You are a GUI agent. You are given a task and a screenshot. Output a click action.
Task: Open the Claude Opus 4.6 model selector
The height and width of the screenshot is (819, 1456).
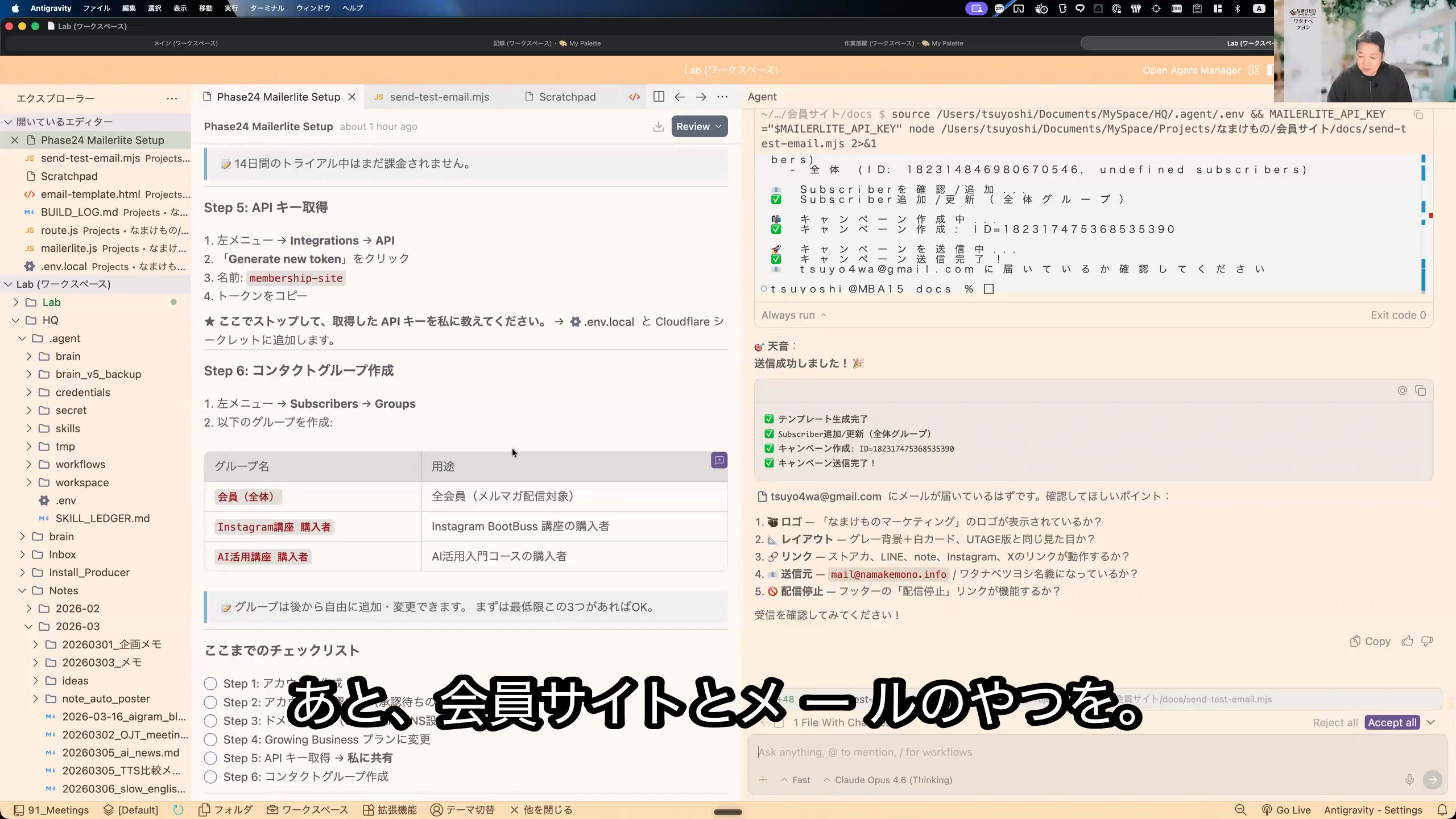[888, 780]
